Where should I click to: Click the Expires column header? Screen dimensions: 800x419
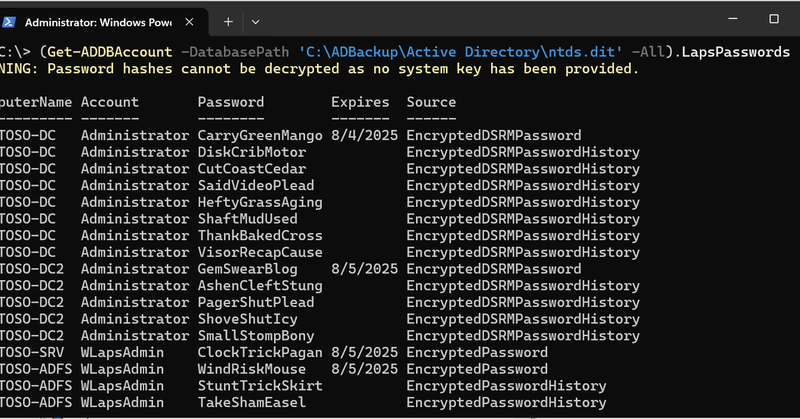pyautogui.click(x=360, y=102)
